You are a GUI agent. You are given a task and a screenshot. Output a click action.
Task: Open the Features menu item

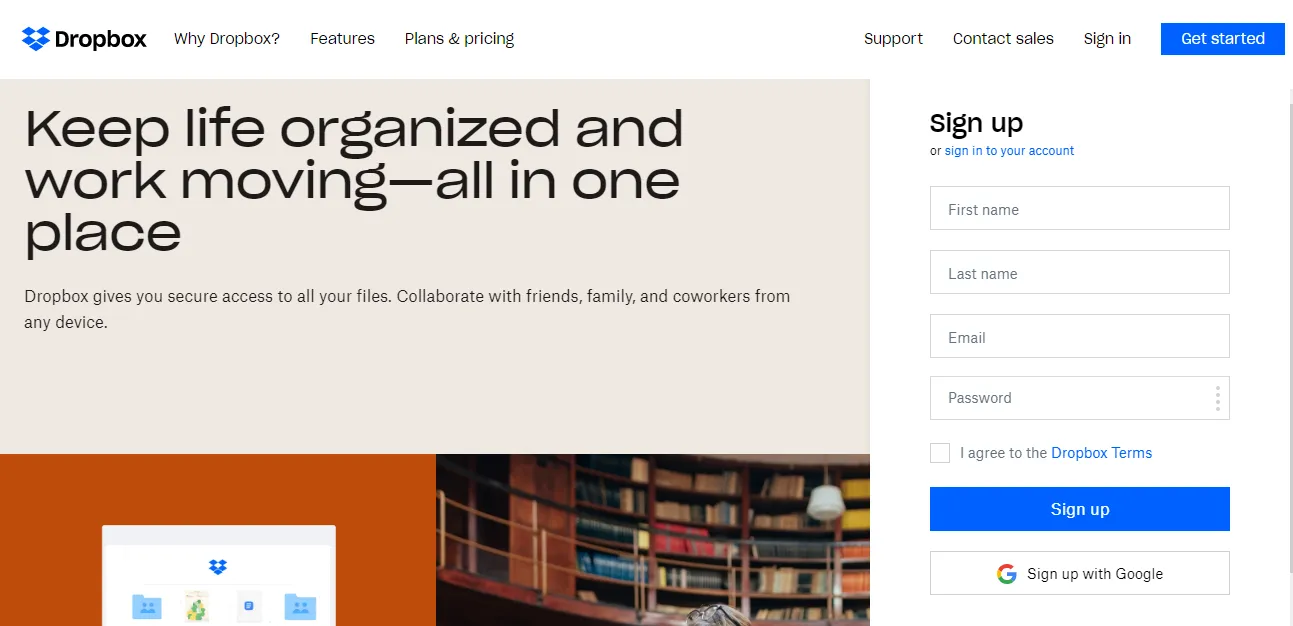pos(342,39)
